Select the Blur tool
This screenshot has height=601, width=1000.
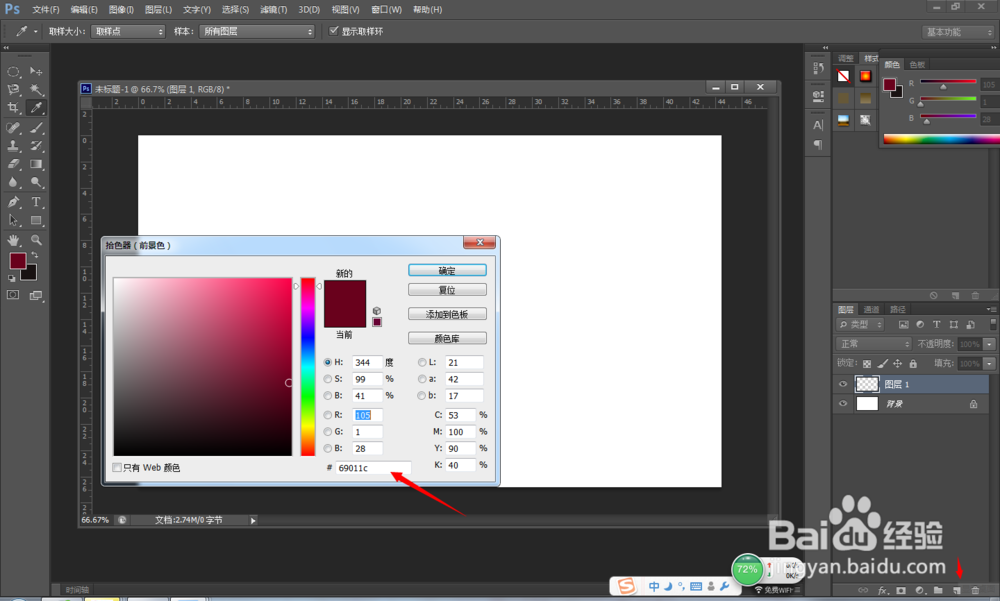point(13,182)
